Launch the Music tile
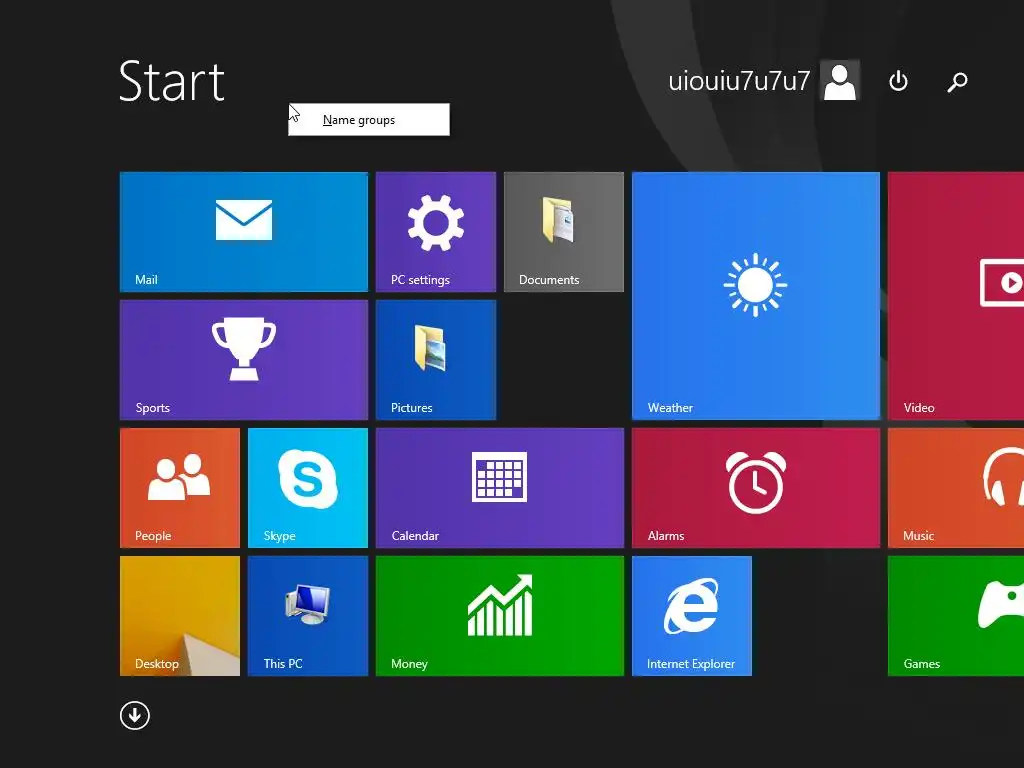Viewport: 1024px width, 768px height. tap(956, 488)
